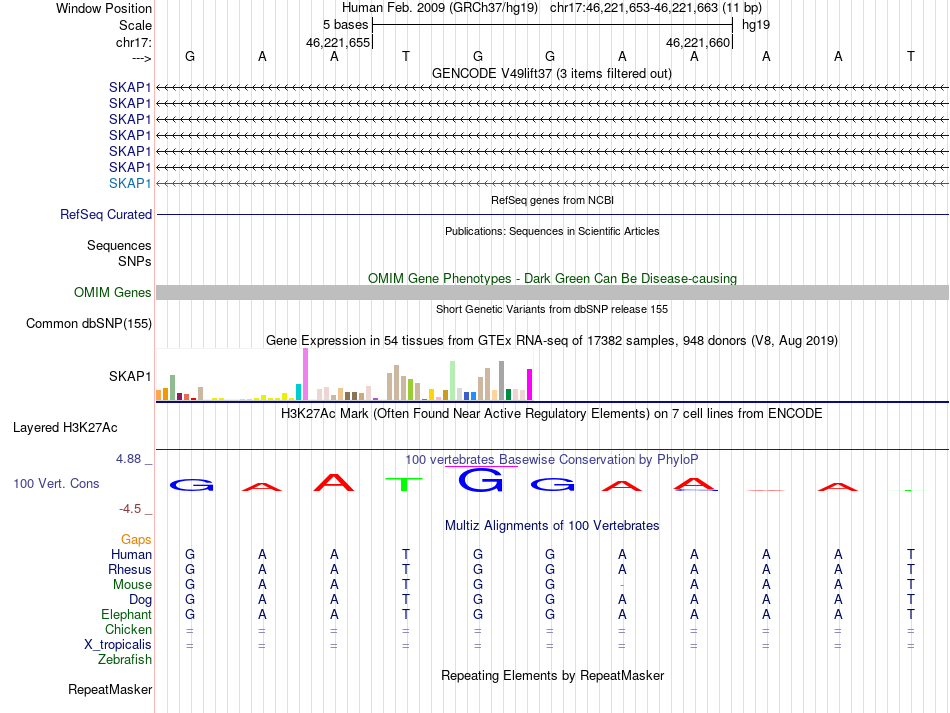Screen dimensions: 950x713
Task: Click the gap dash in the Mouse row
Action: [622, 585]
